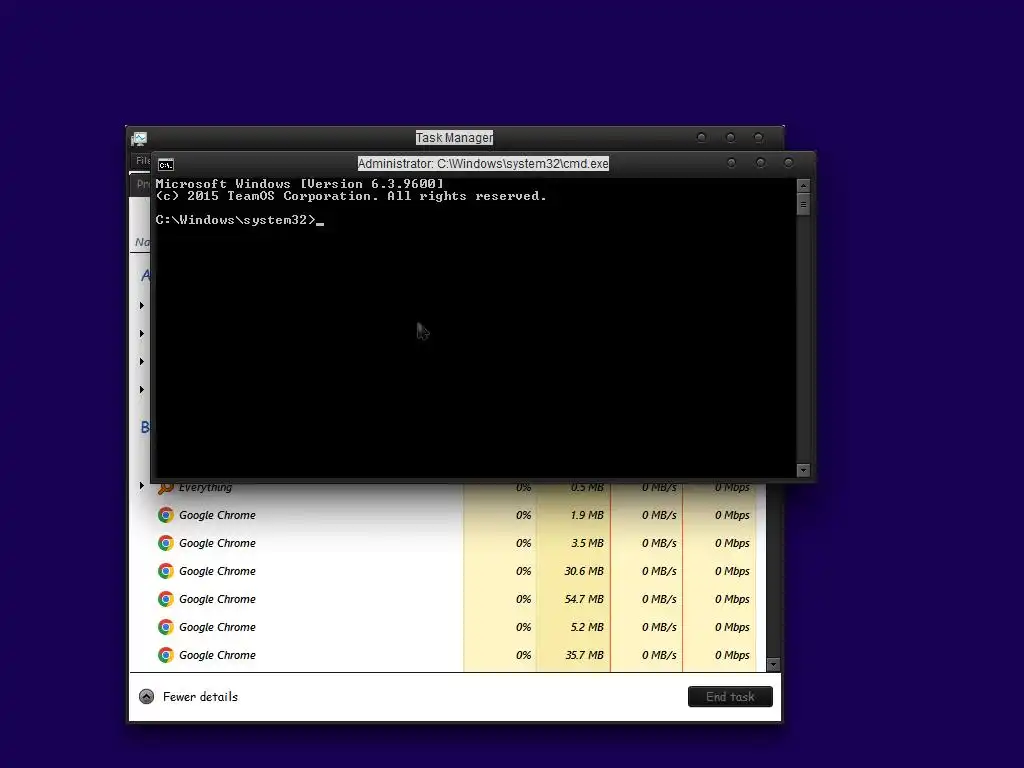Click Chrome icon in the 1.9 MB row
This screenshot has height=768, width=1024.
(166, 515)
